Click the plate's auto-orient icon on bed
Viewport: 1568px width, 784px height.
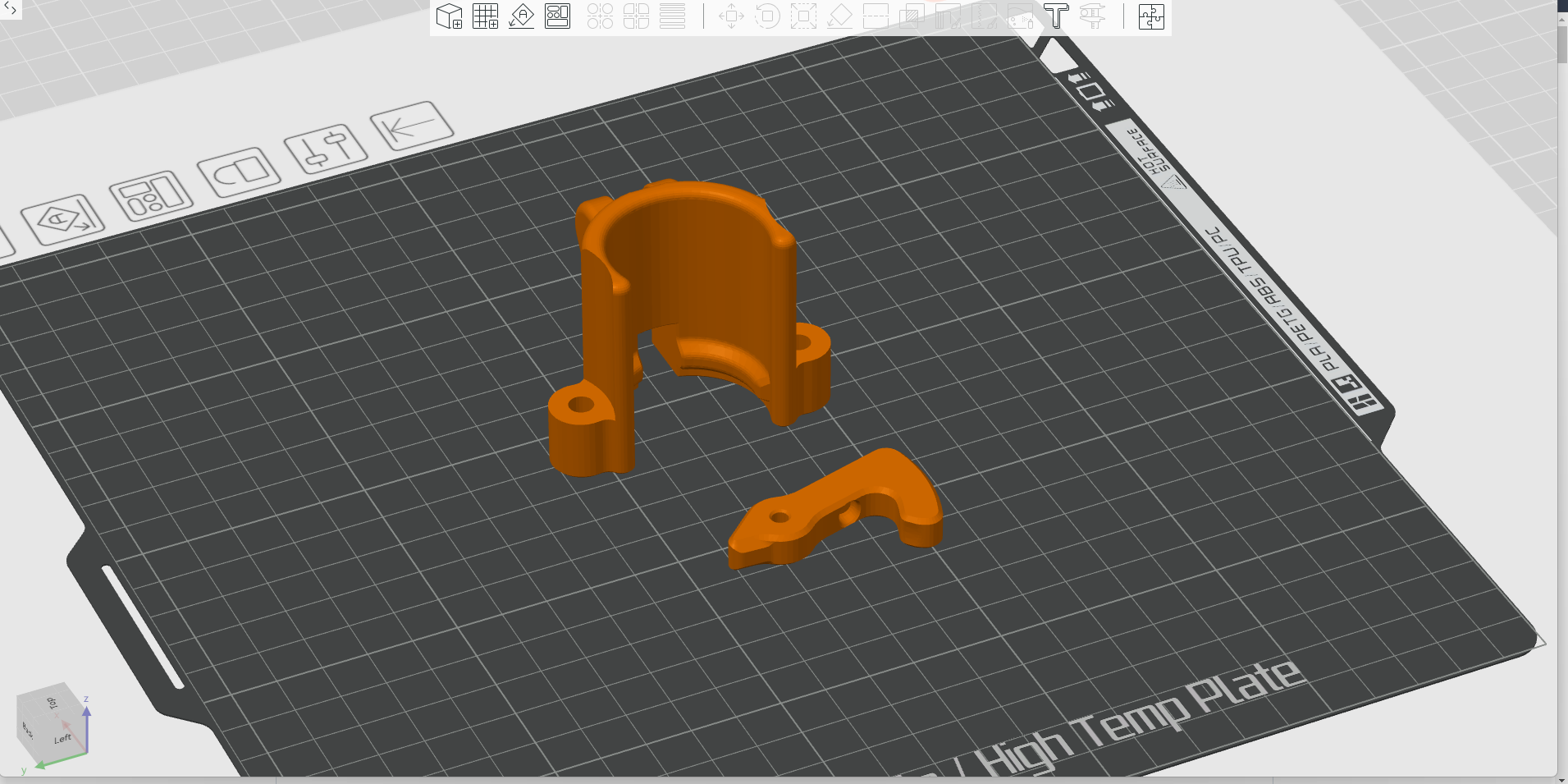point(62,219)
